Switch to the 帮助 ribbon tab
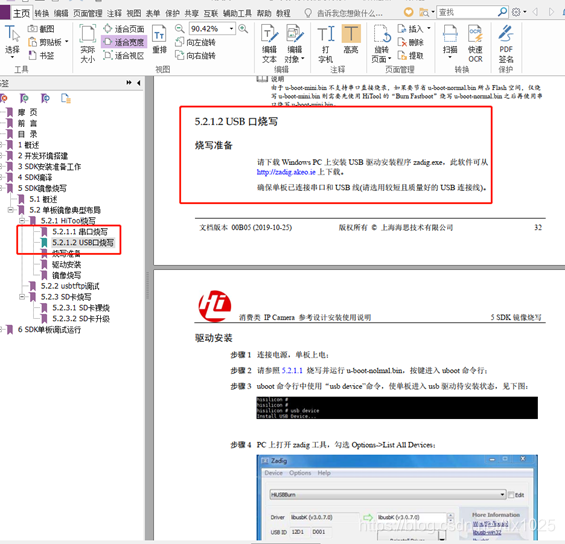565x544 pixels. click(x=264, y=13)
